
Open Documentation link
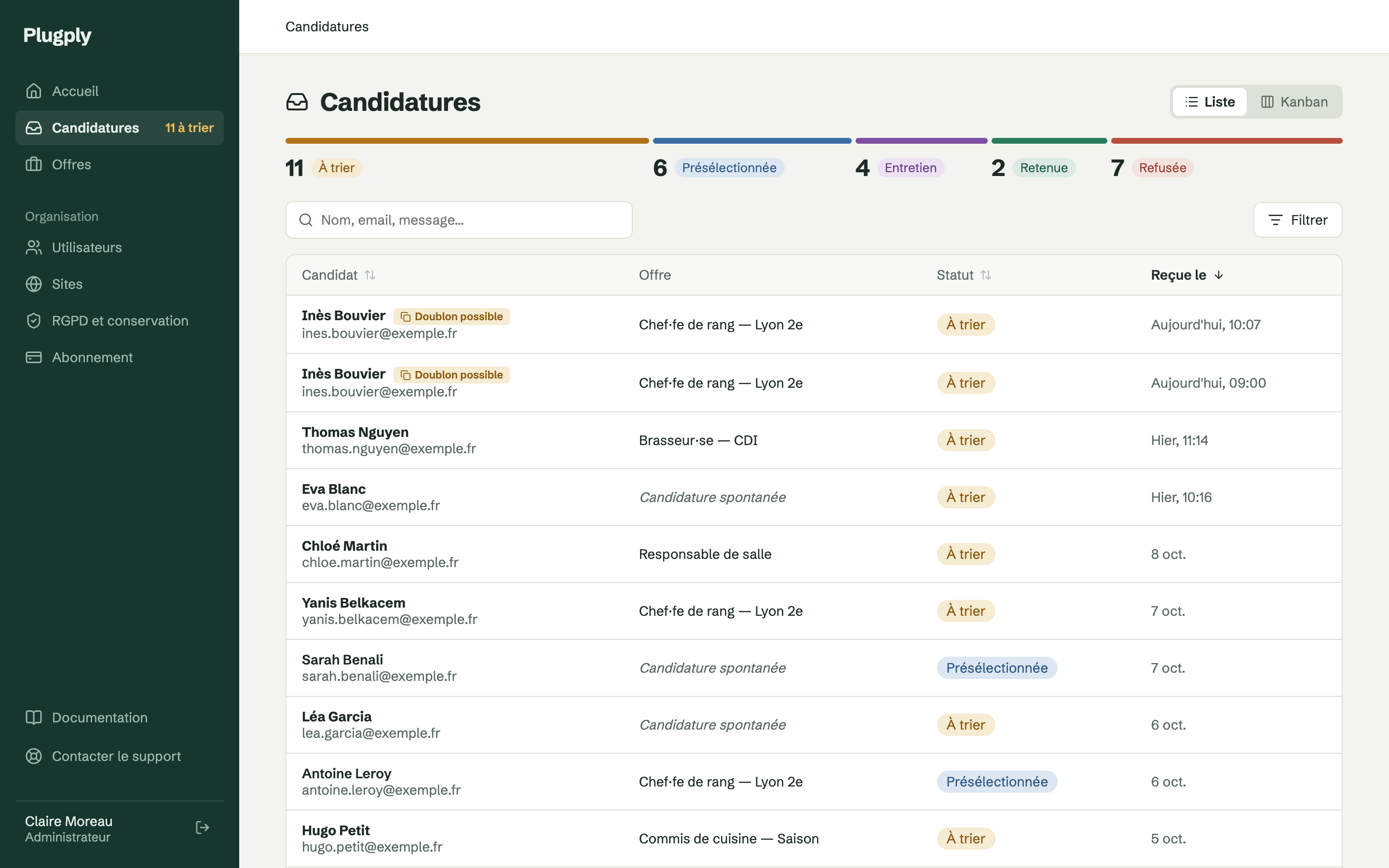[x=120, y=718]
